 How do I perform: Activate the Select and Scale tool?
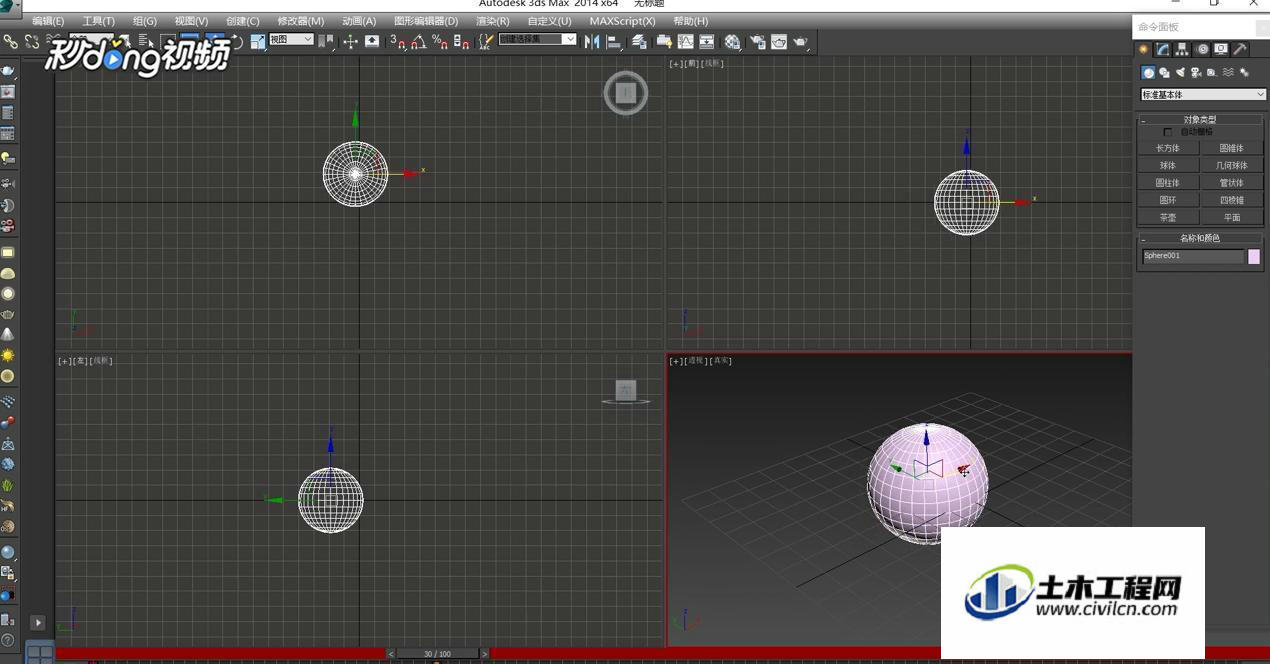click(258, 41)
